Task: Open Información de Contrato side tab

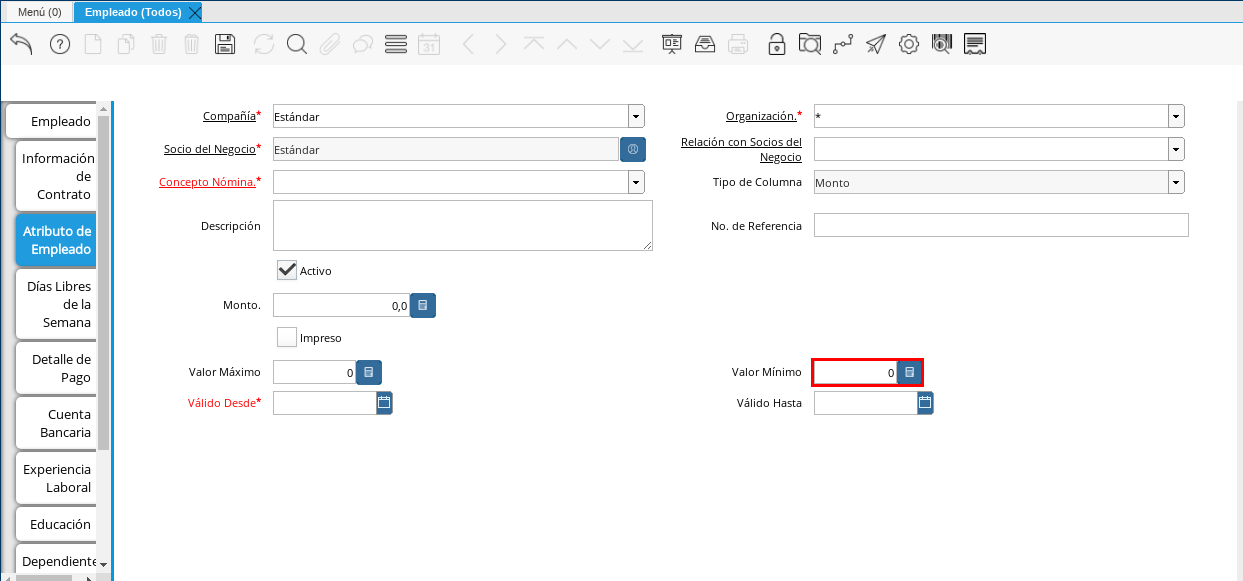Action: tap(57, 176)
